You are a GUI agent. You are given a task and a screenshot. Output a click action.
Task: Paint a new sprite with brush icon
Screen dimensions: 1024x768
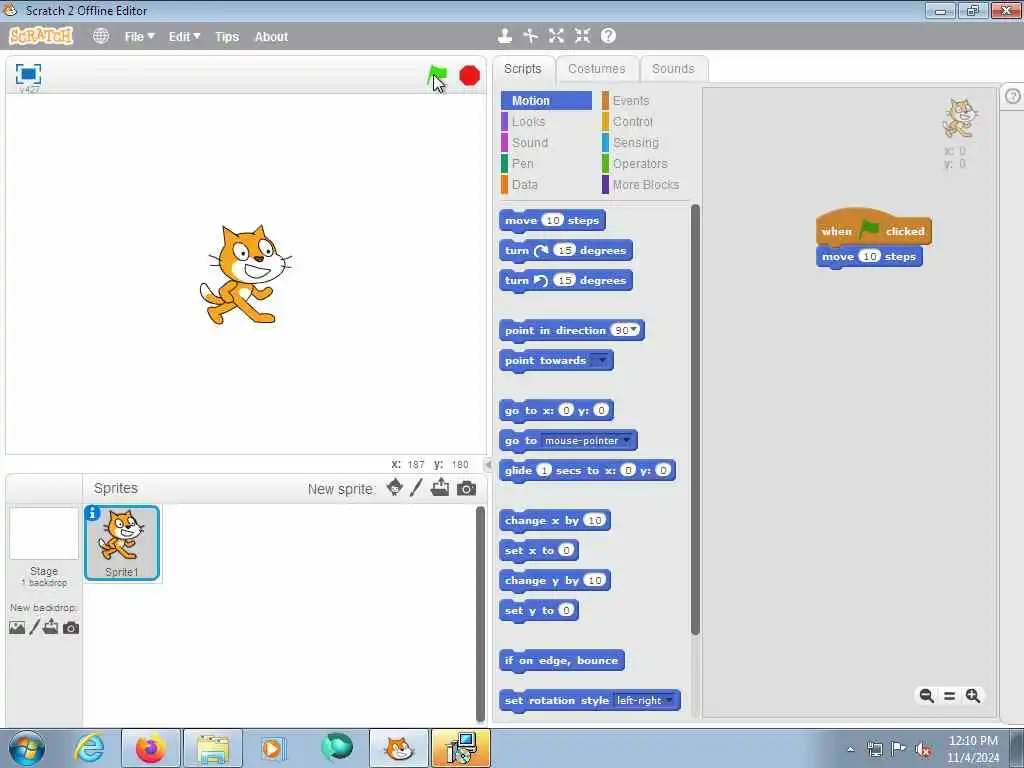coord(416,488)
